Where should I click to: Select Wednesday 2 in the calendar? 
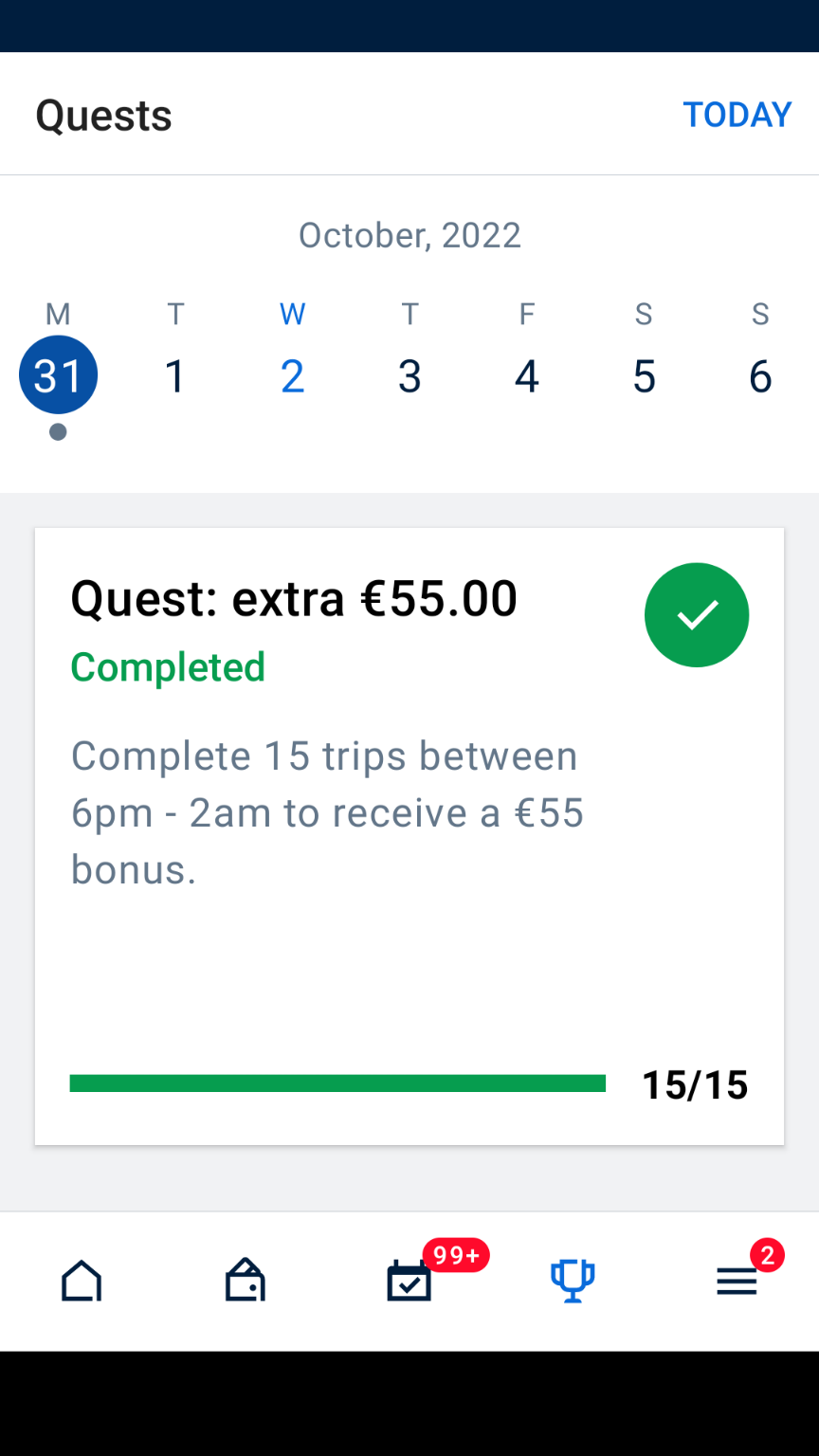coord(293,376)
